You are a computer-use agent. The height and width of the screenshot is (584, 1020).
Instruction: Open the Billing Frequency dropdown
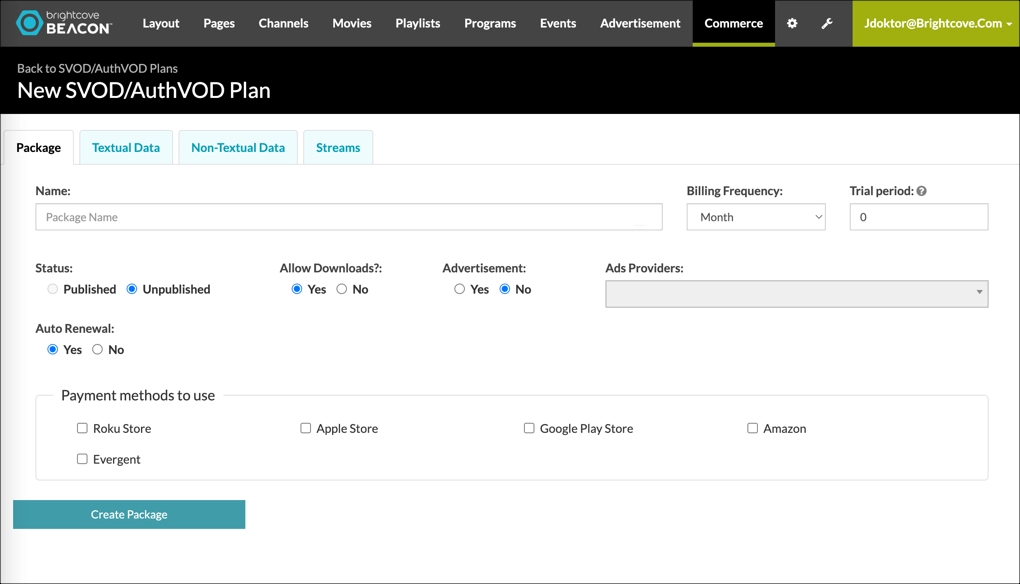[756, 217]
